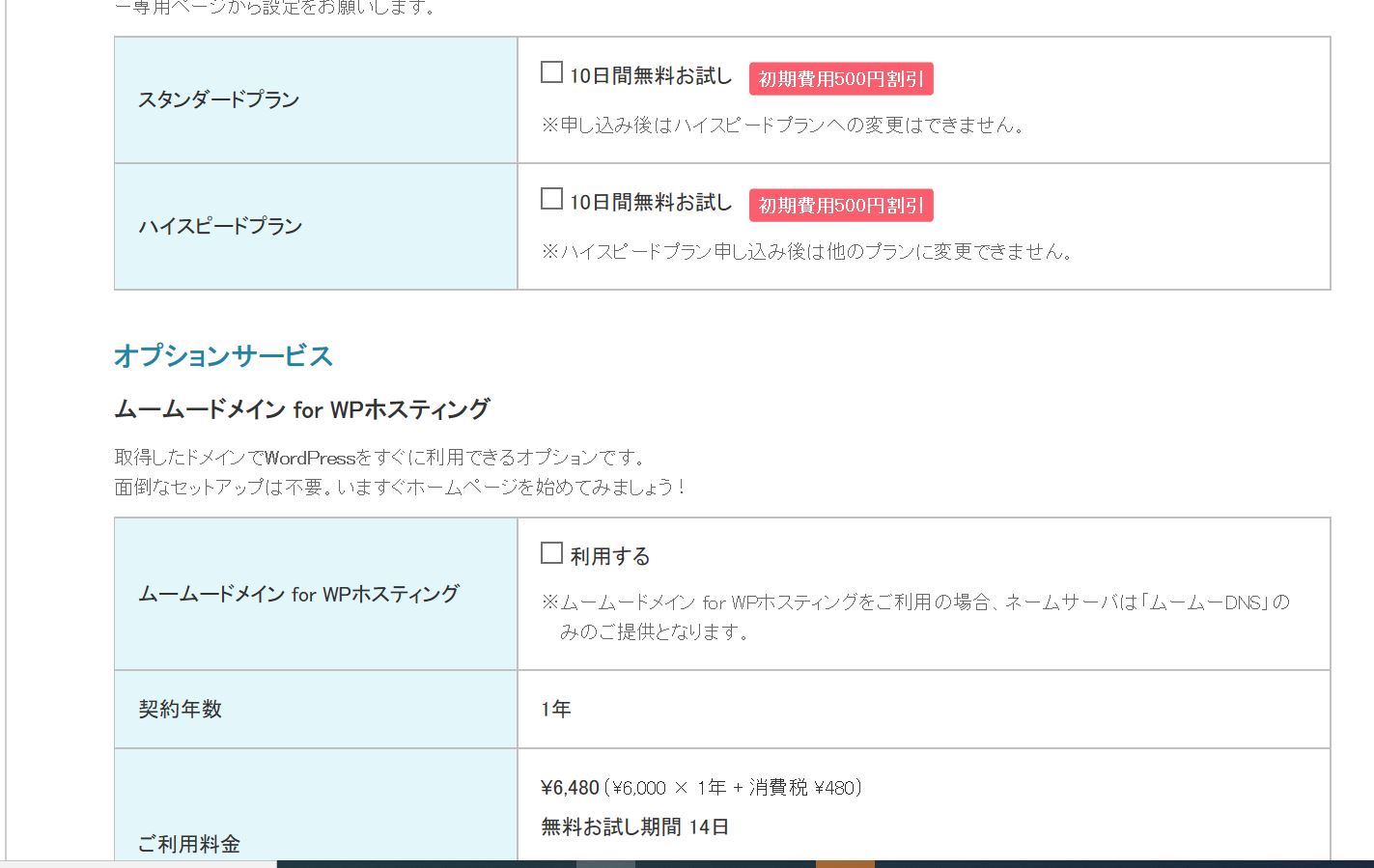The width and height of the screenshot is (1374, 868).
Task: Check the スタンダードプラン 10日間無料お試し checkbox
Action: [x=551, y=72]
